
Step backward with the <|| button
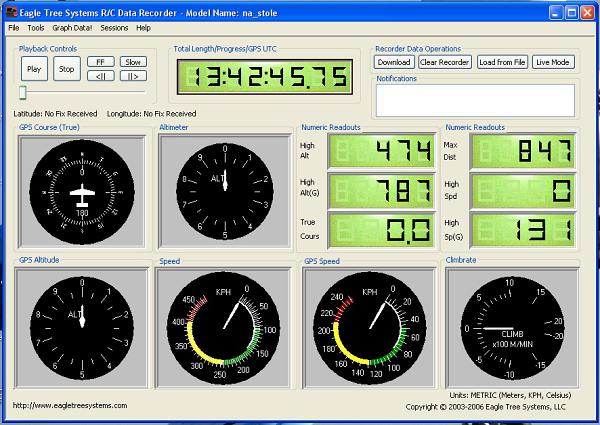[99, 76]
